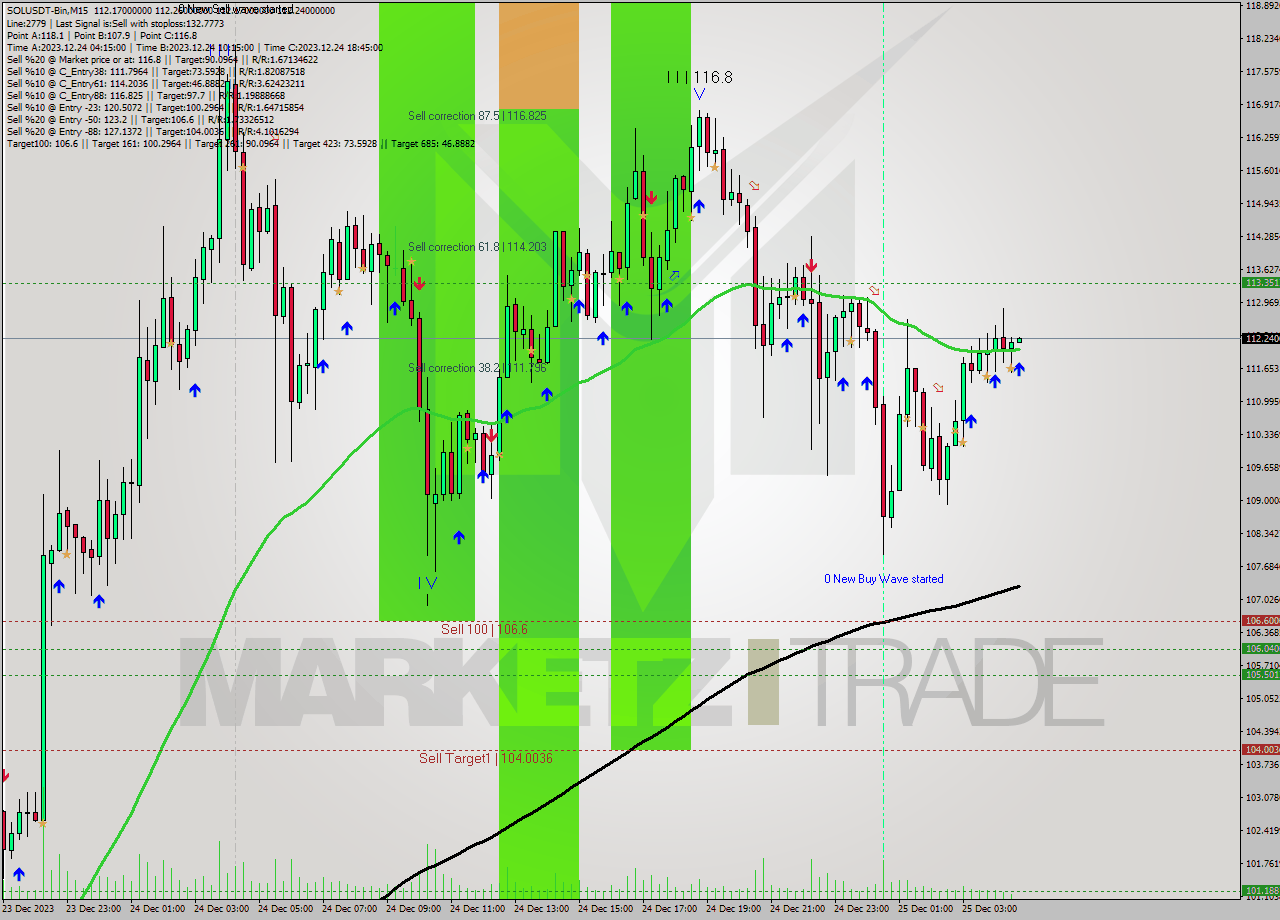Viewport: 1280px width, 920px height.
Task: Click the '24 Dec 01:00' time axis label
Action: (157, 909)
